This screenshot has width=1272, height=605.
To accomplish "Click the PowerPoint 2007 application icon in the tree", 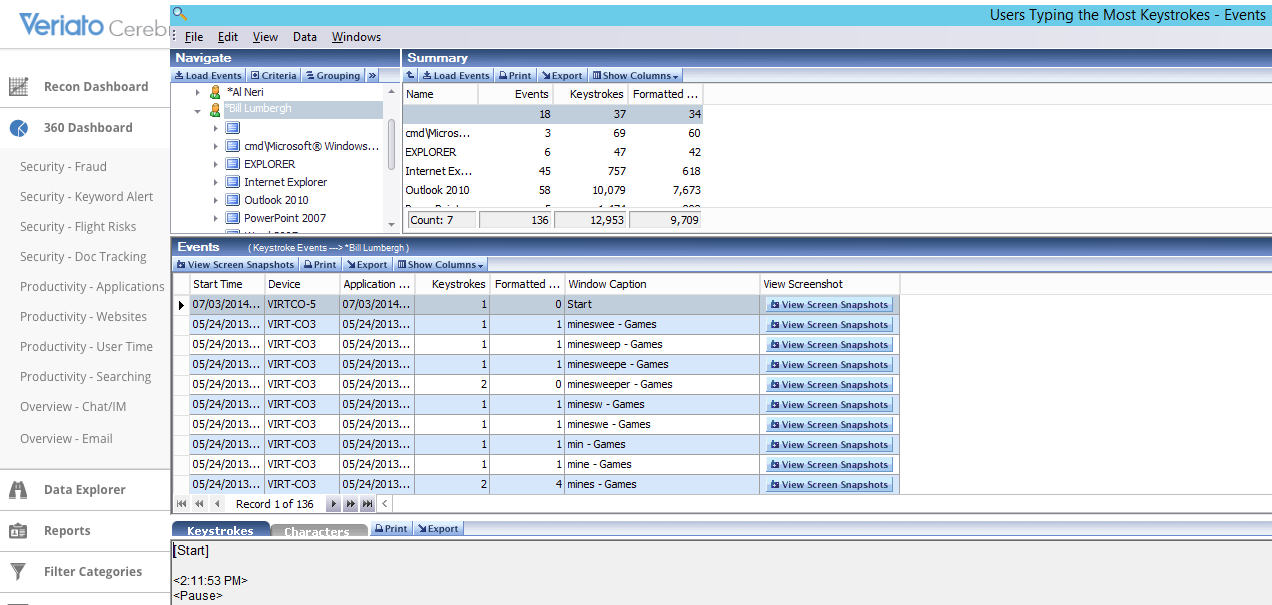I will coord(232,218).
